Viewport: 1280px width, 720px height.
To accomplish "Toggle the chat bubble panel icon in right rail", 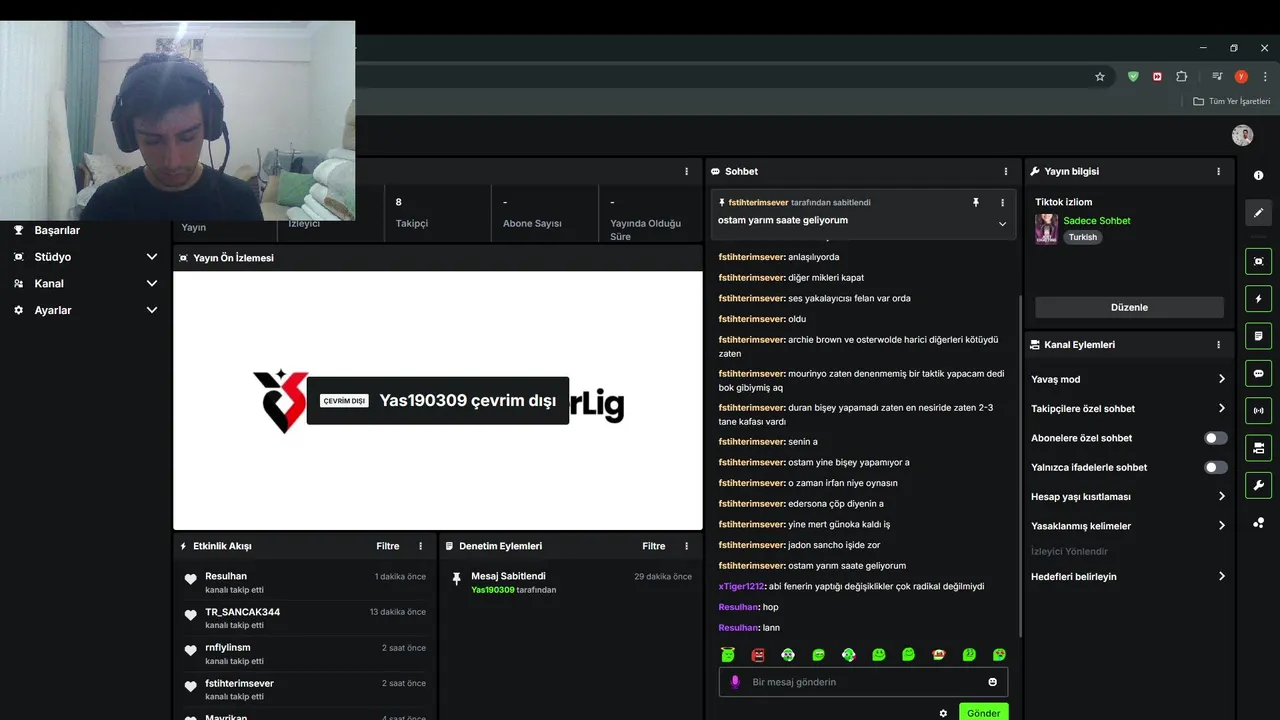I will [x=1258, y=373].
